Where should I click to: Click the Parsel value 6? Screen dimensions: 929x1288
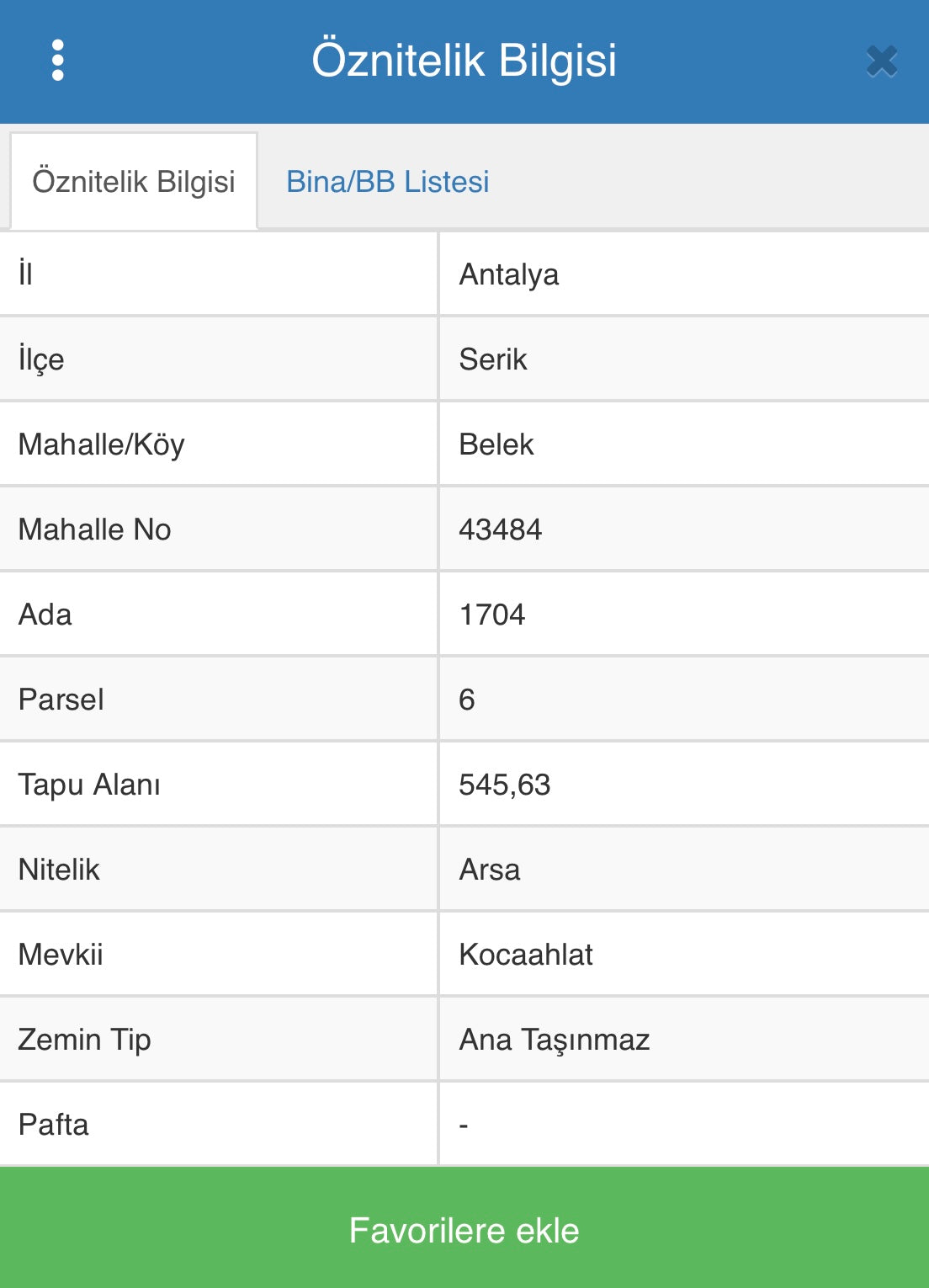pyautogui.click(x=467, y=700)
